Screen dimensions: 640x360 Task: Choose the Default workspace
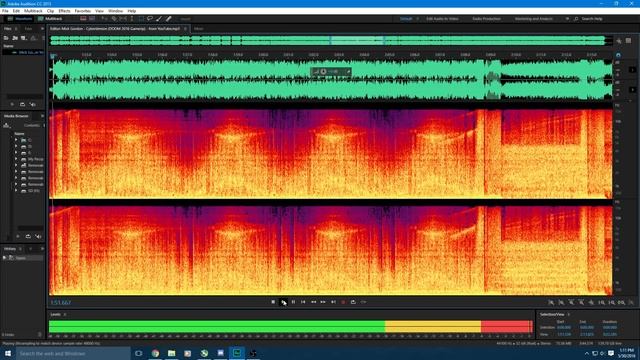coord(406,19)
